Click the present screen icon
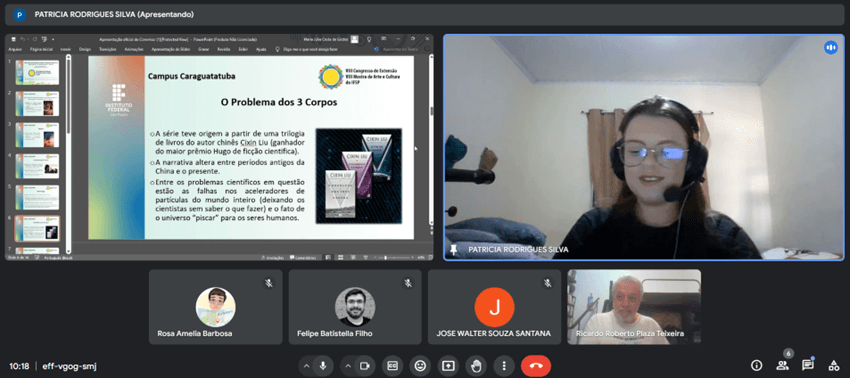 tap(448, 366)
